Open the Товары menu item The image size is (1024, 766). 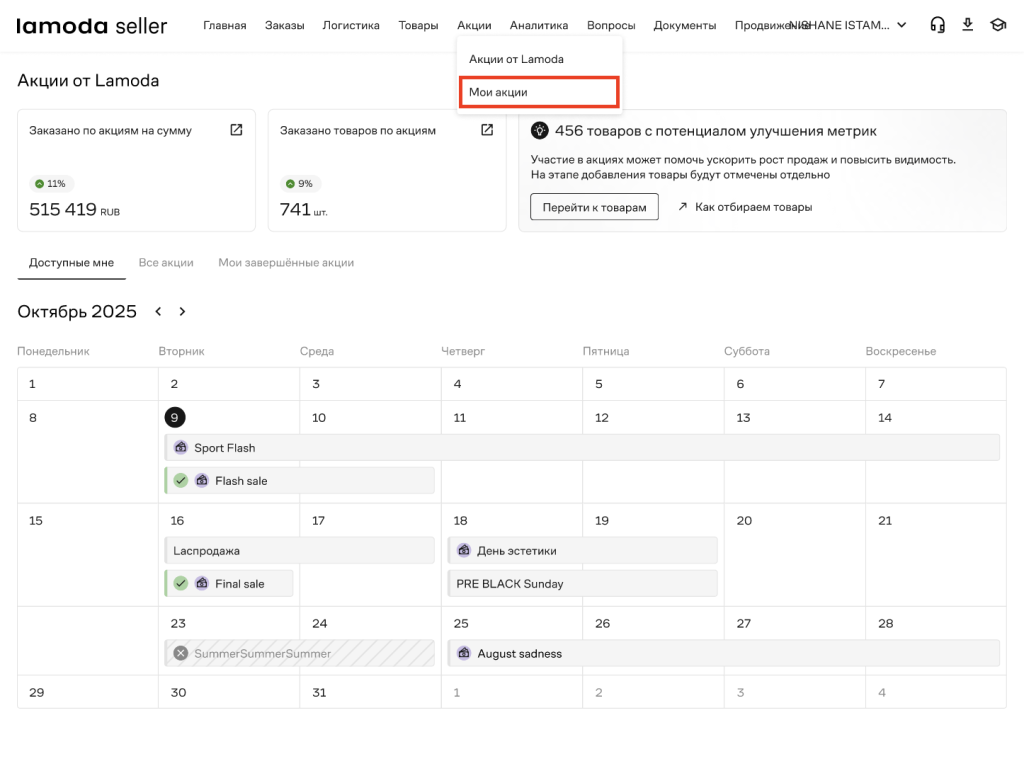pyautogui.click(x=418, y=25)
